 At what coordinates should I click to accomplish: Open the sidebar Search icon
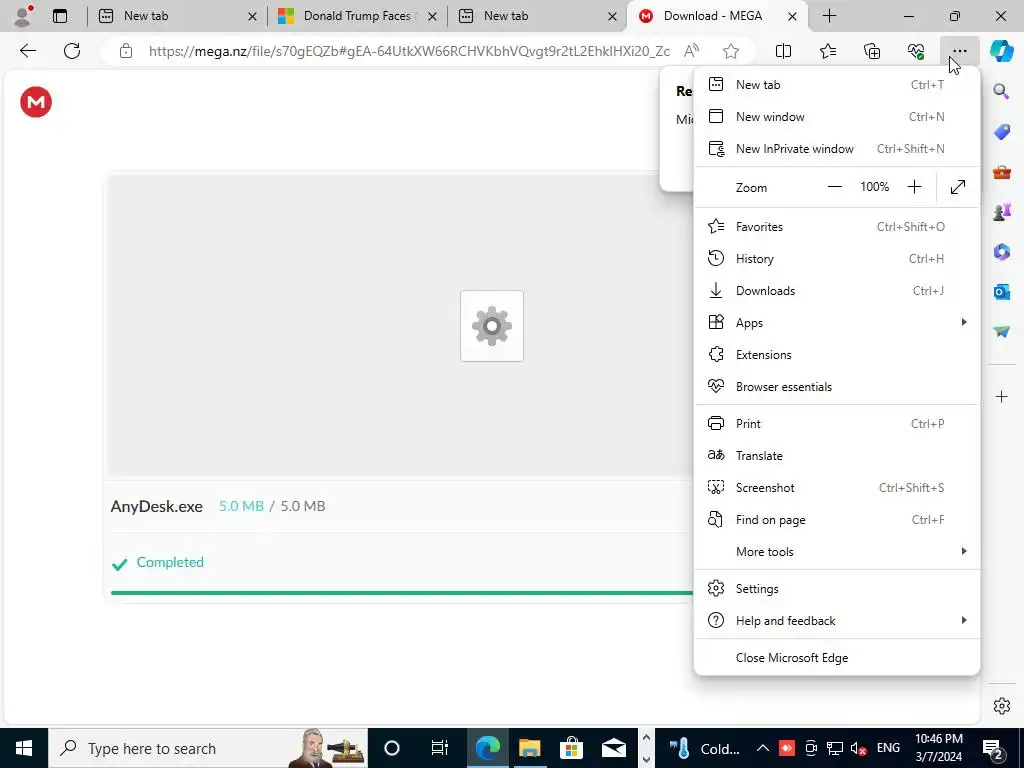coord(1001,91)
